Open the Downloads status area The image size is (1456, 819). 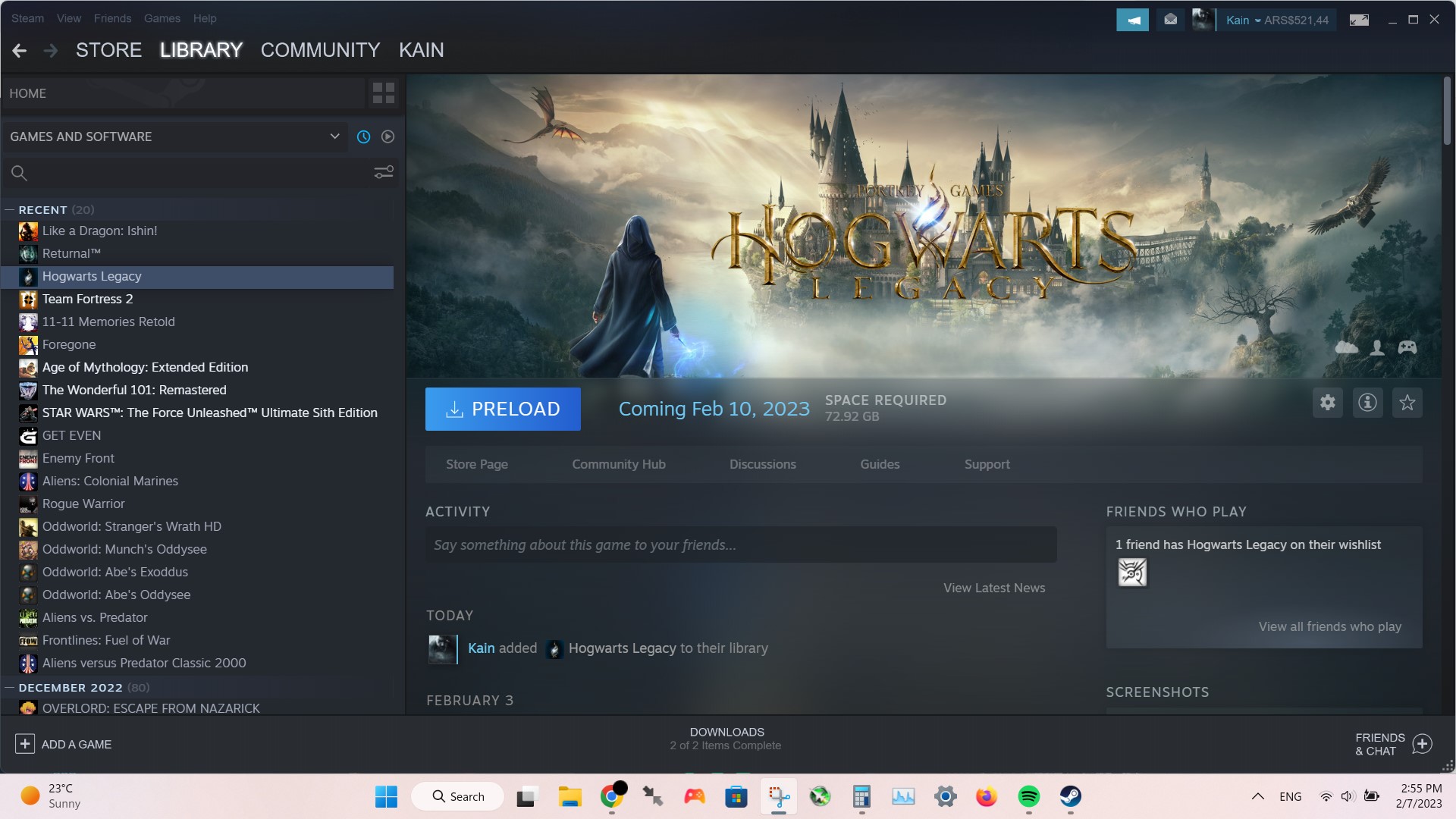tap(726, 739)
